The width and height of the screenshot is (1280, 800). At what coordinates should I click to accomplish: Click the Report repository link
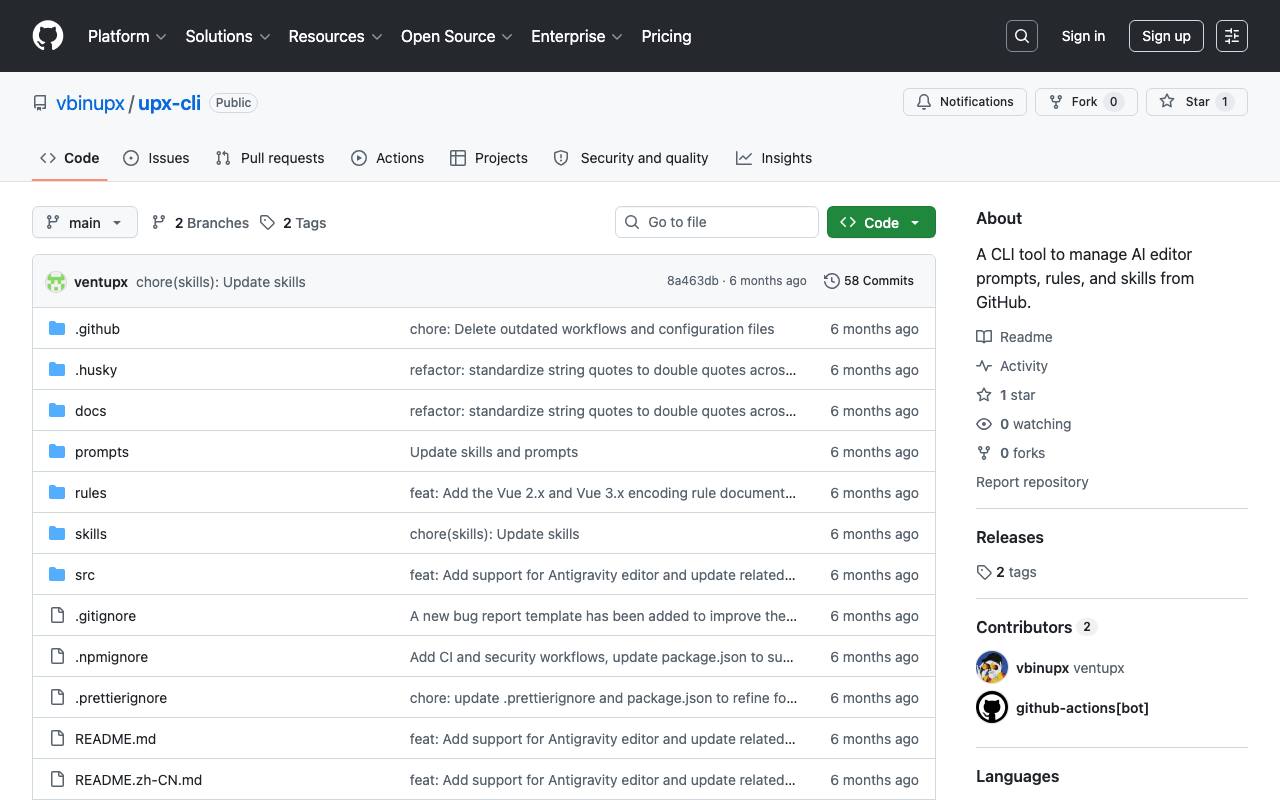point(1032,482)
